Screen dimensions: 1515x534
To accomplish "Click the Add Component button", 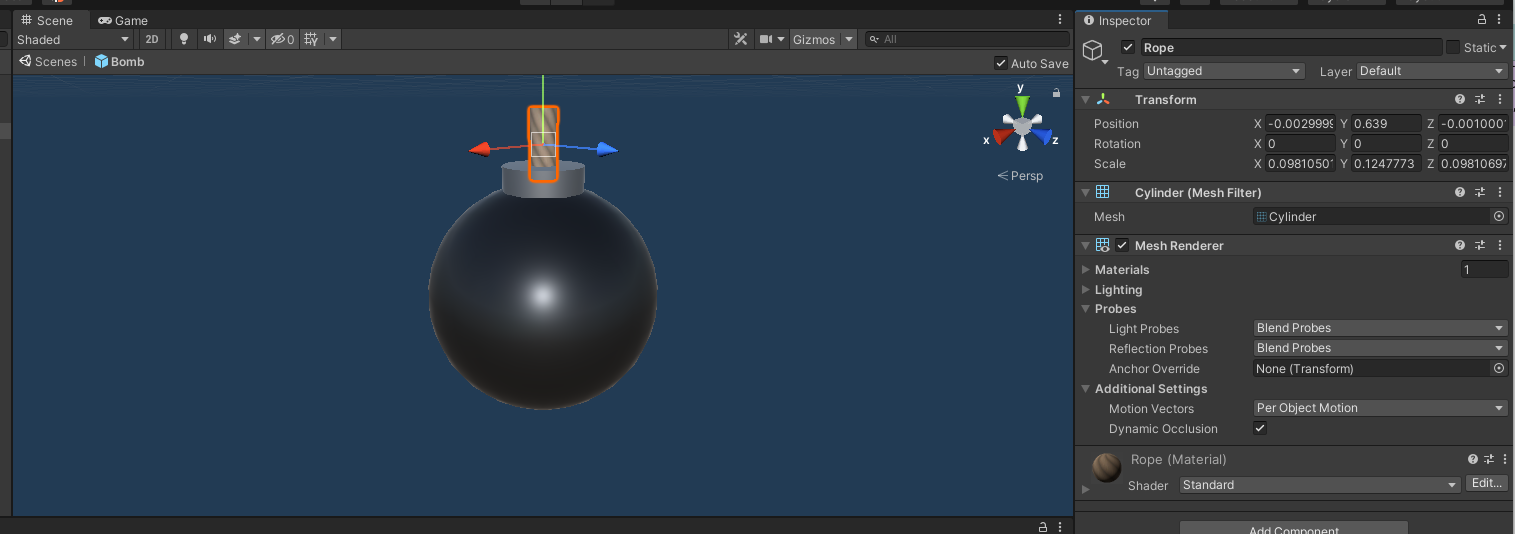I will coord(1293,528).
